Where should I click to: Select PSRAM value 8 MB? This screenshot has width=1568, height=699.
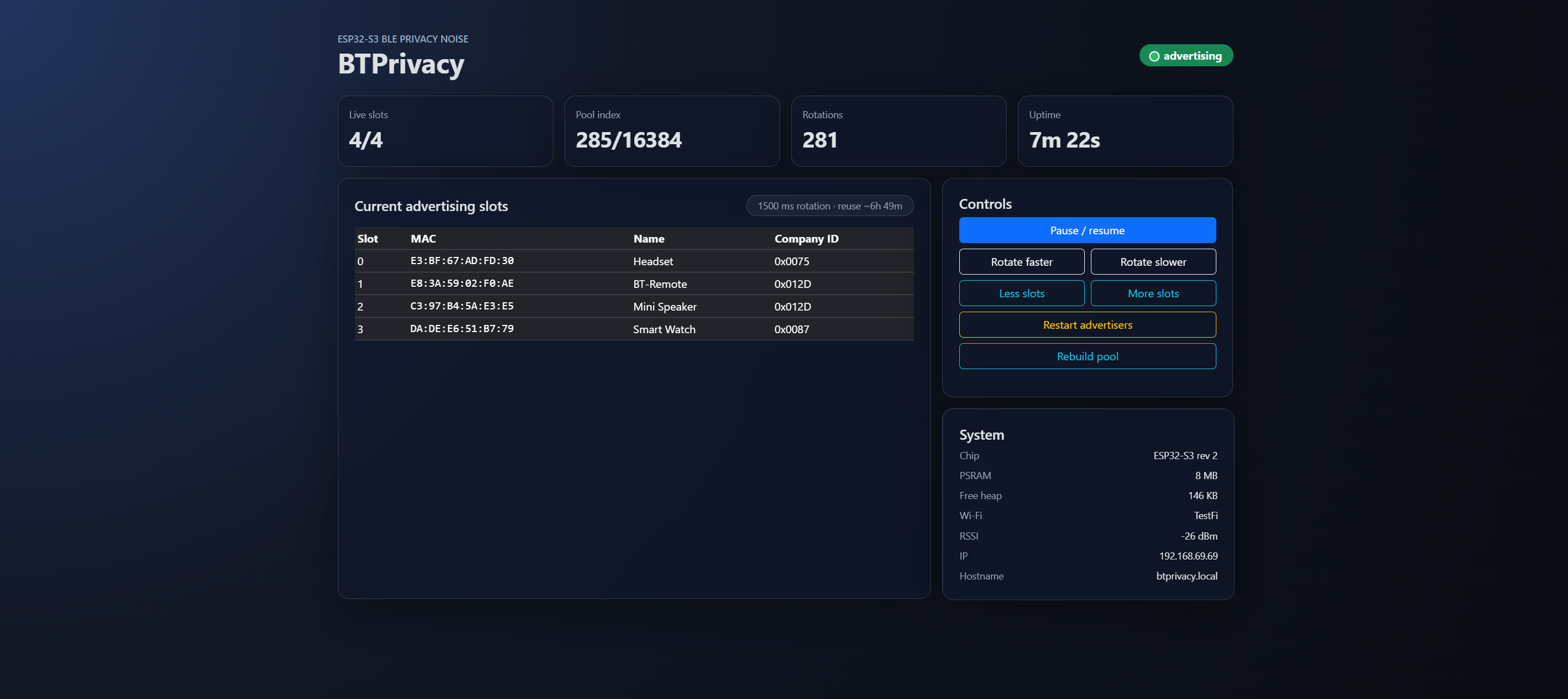1206,476
